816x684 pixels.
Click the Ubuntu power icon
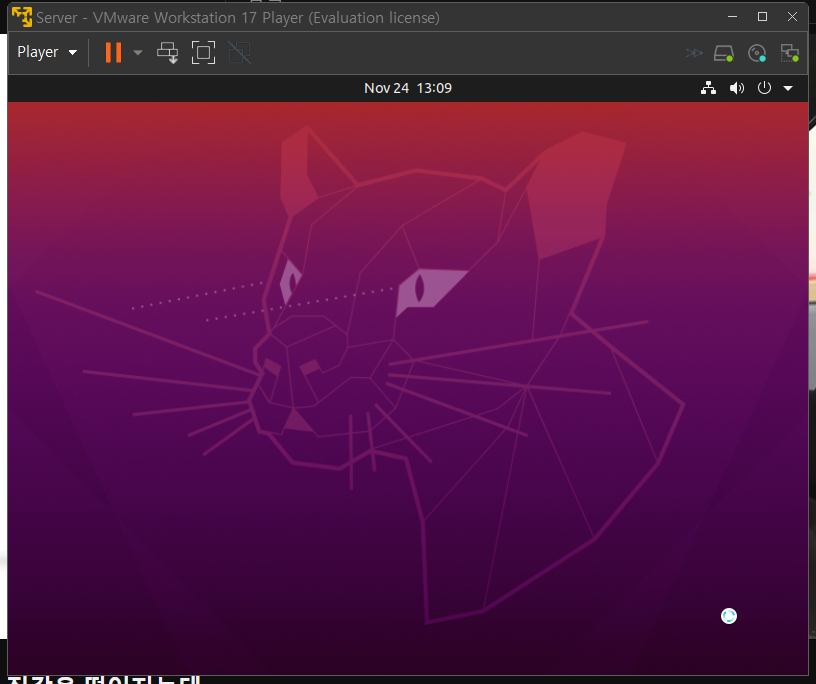(764, 87)
